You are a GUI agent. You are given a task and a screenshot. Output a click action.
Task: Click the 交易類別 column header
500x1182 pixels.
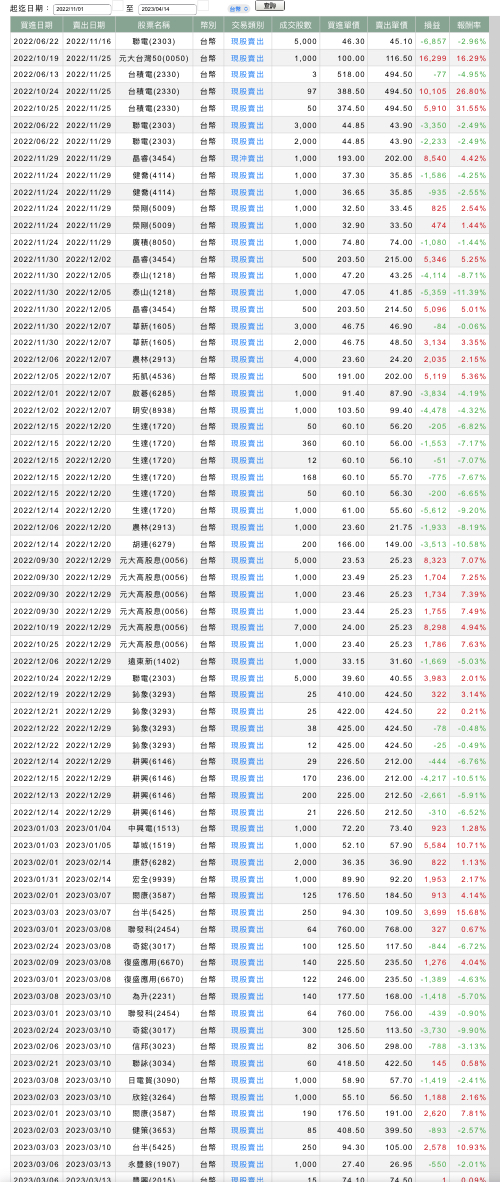tap(247, 25)
